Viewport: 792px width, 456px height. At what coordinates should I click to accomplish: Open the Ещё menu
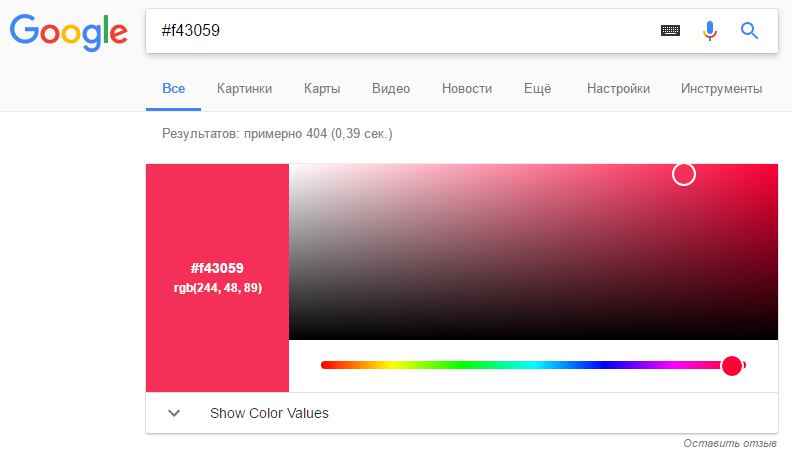click(x=537, y=89)
